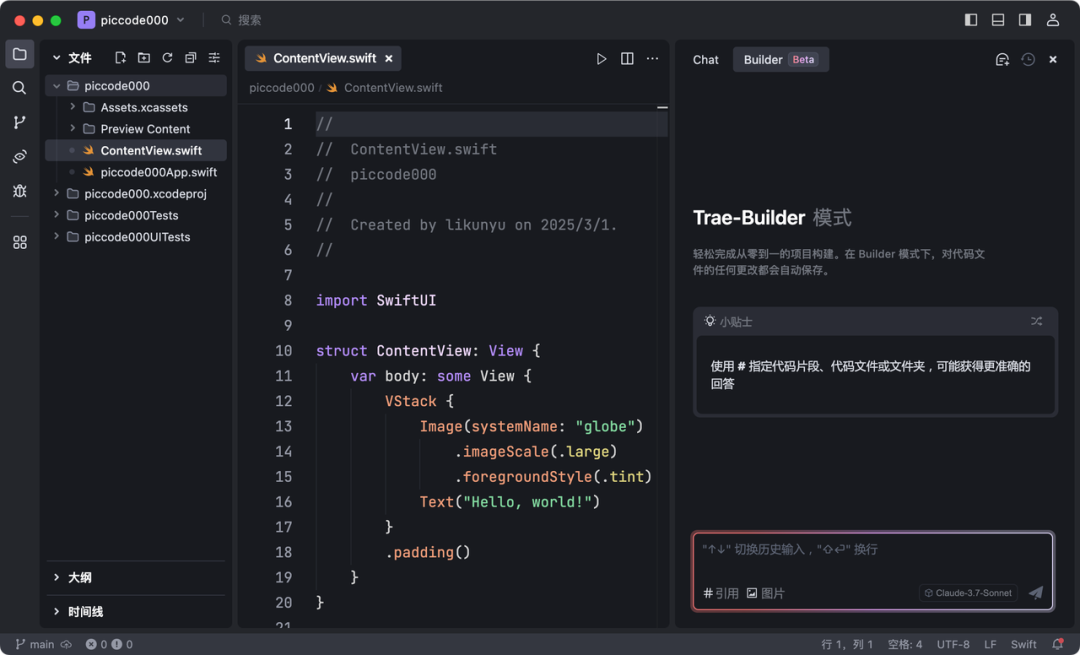The image size is (1080, 655).
Task: Click the main branch in status bar
Action: (x=34, y=644)
